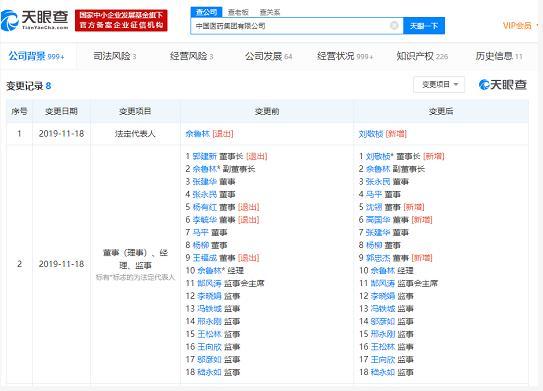Open the 历史信息 tab

[499, 56]
